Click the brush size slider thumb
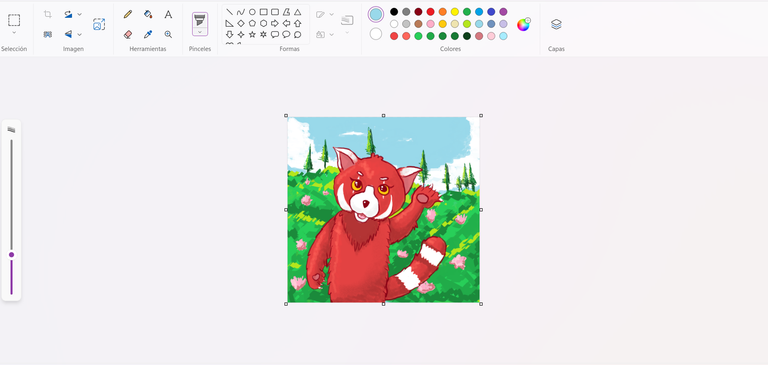Image resolution: width=768 pixels, height=365 pixels. point(11,255)
